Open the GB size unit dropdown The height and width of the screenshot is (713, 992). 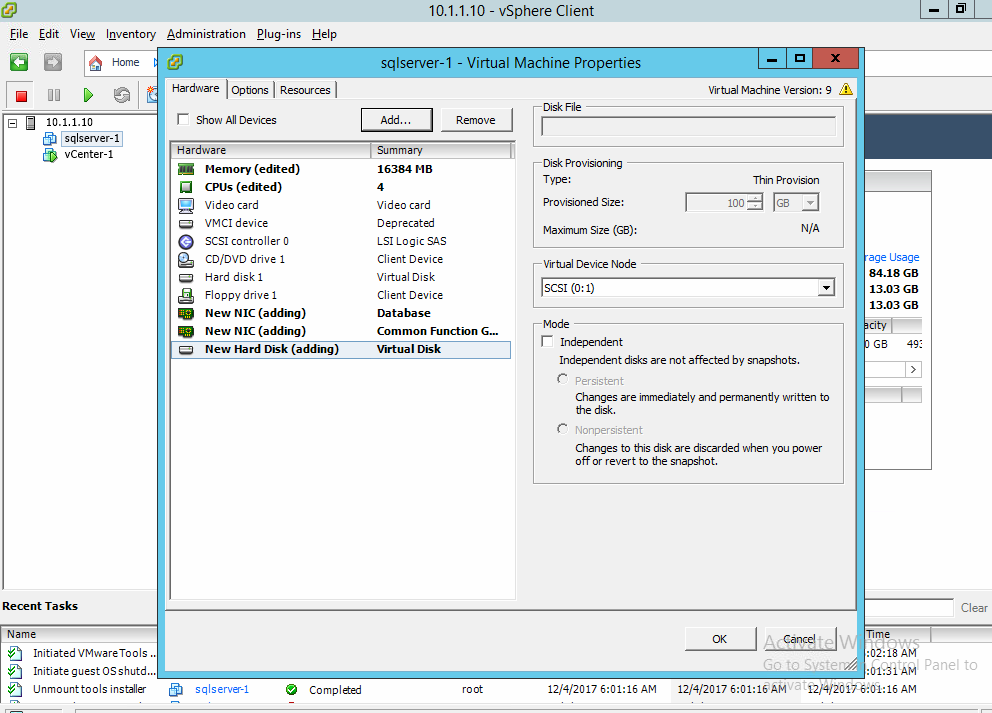[x=810, y=202]
